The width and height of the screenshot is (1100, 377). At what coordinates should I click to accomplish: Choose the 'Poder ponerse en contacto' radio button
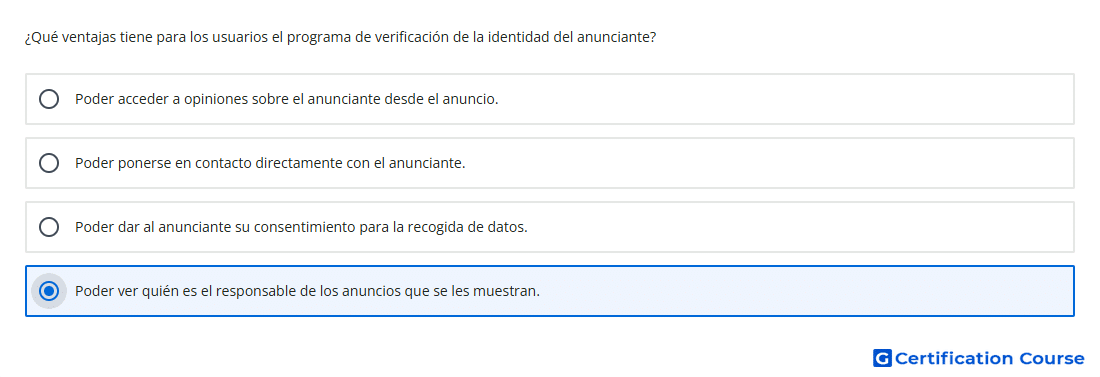49,163
